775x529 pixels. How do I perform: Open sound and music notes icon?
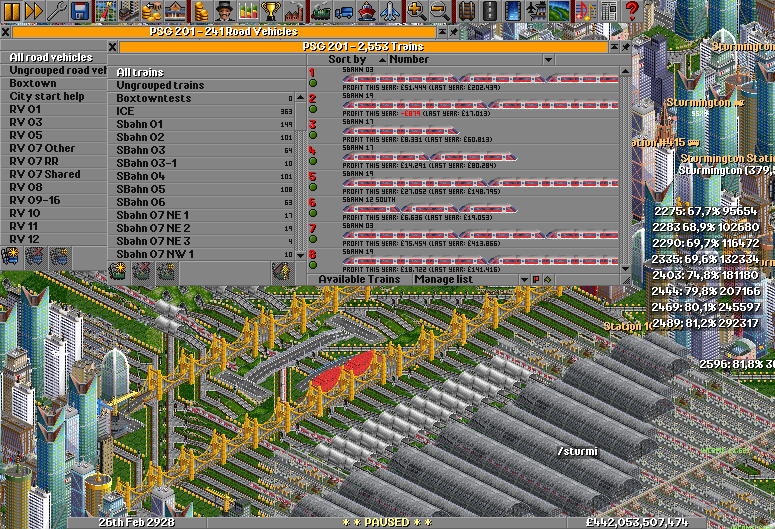585,11
